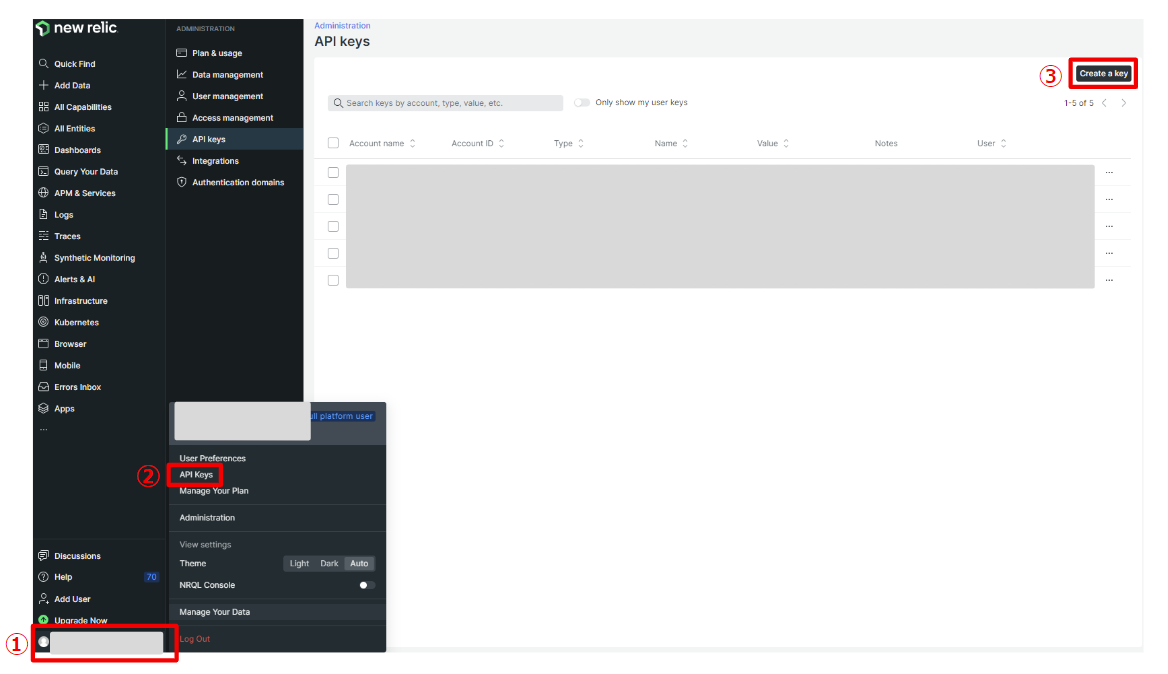This screenshot has height=674, width=1168.
Task: Open Administration from user menu
Action: click(207, 518)
